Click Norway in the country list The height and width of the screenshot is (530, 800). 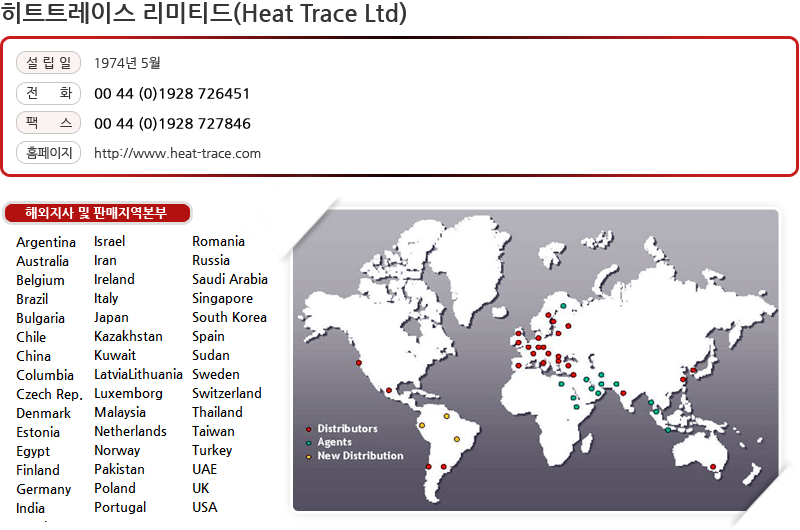117,450
